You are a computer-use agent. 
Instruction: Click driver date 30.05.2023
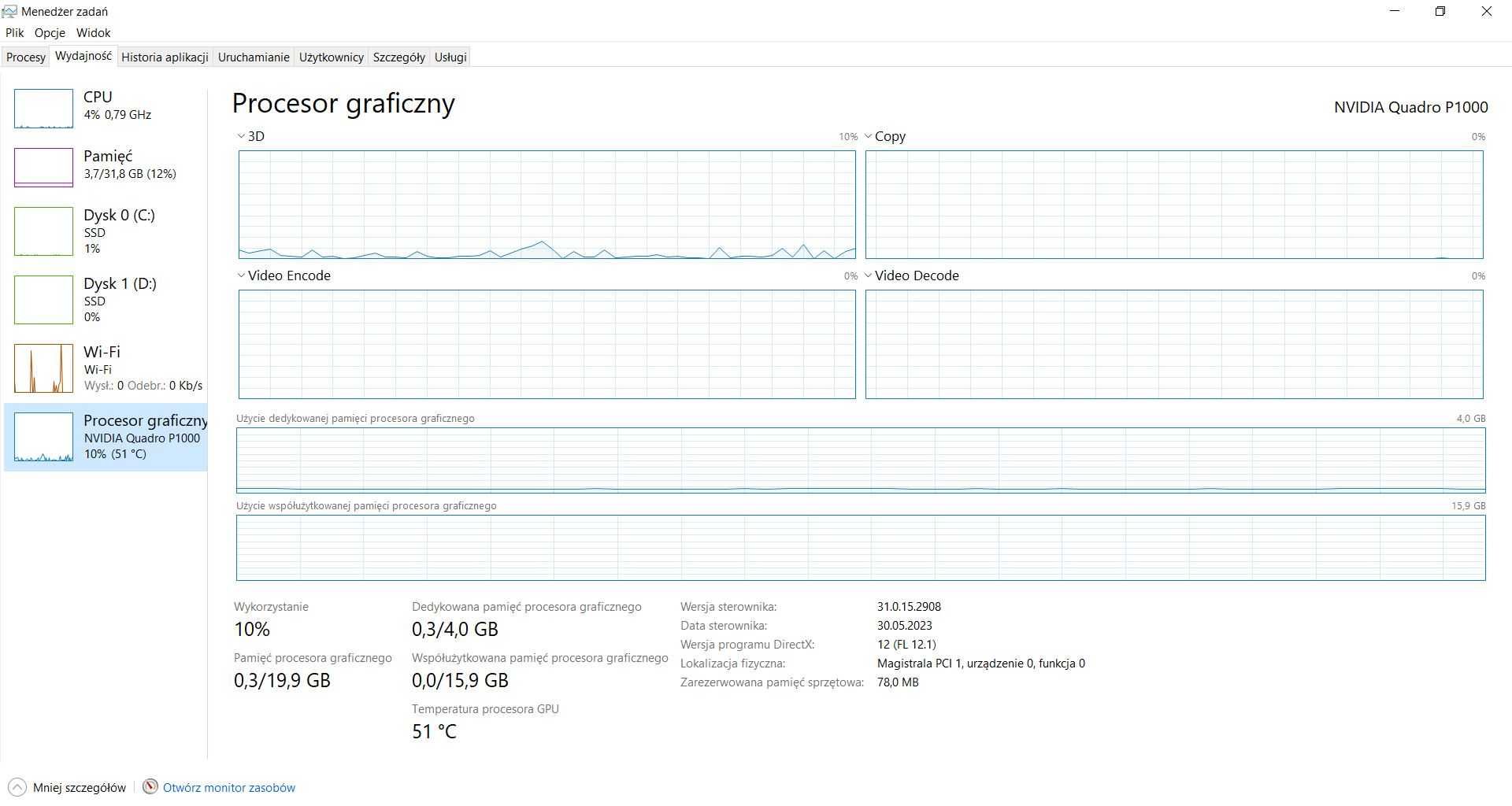pos(904,626)
